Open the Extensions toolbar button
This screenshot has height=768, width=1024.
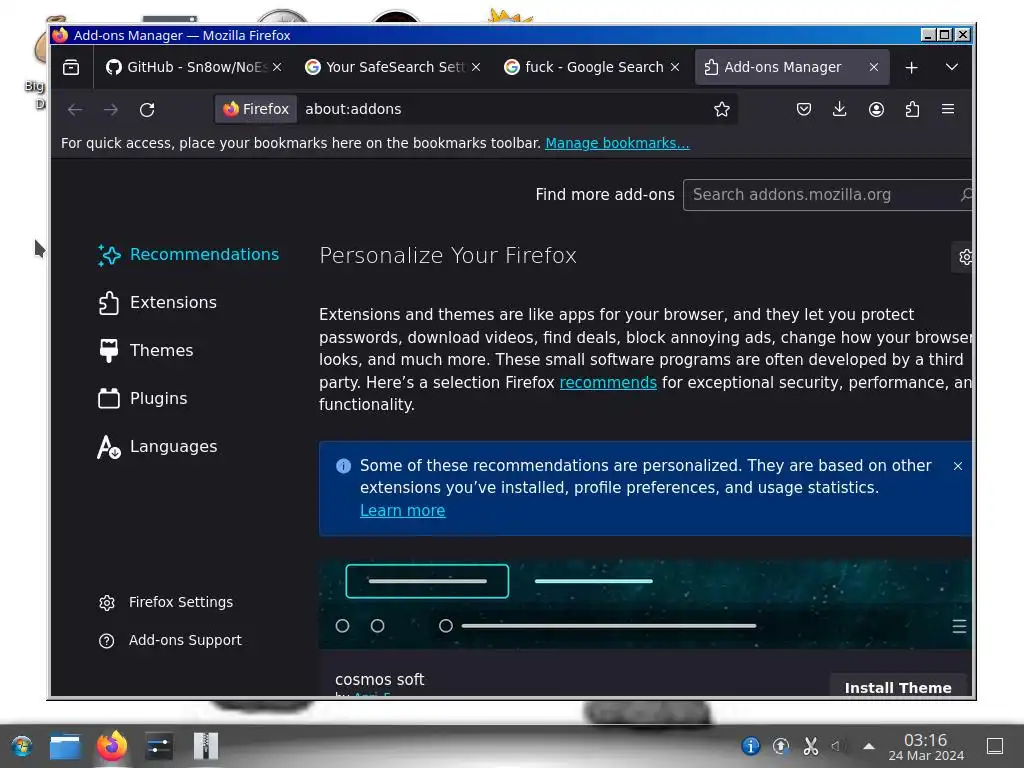point(912,109)
